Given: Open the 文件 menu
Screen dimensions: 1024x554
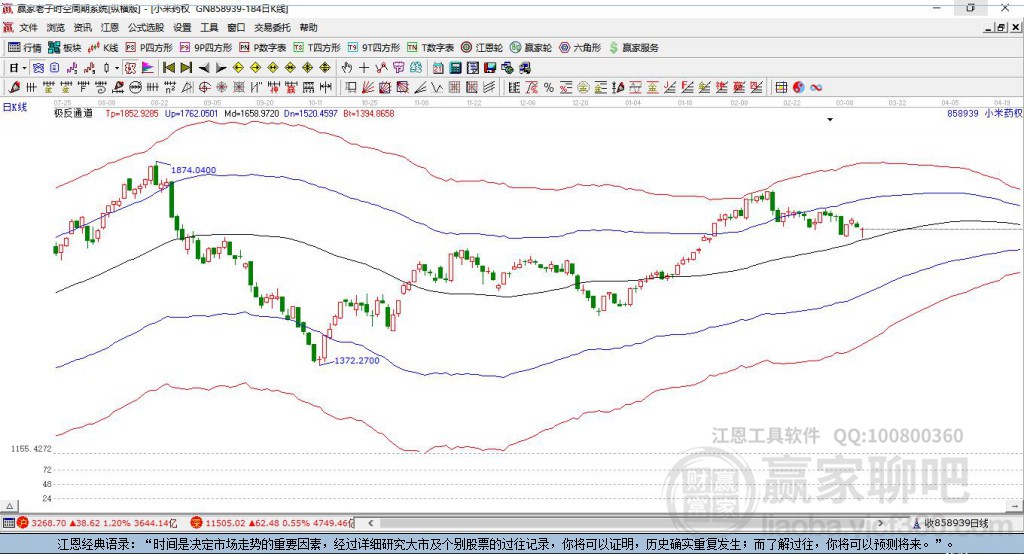Looking at the screenshot, I should [28, 27].
